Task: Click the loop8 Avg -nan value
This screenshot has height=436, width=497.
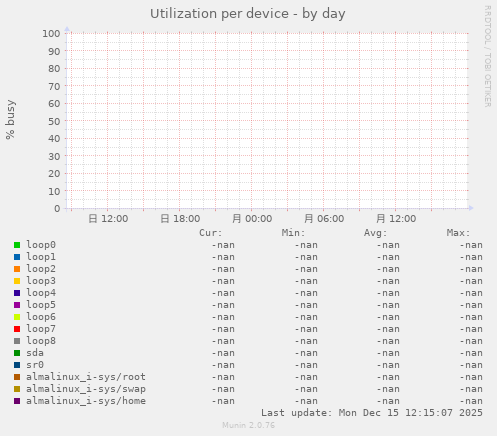Action: [x=388, y=341]
